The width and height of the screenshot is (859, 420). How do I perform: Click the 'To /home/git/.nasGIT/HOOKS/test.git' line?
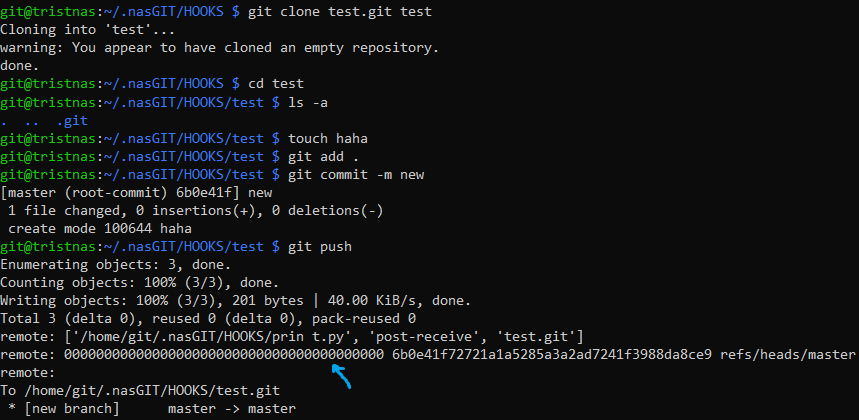coord(139,391)
